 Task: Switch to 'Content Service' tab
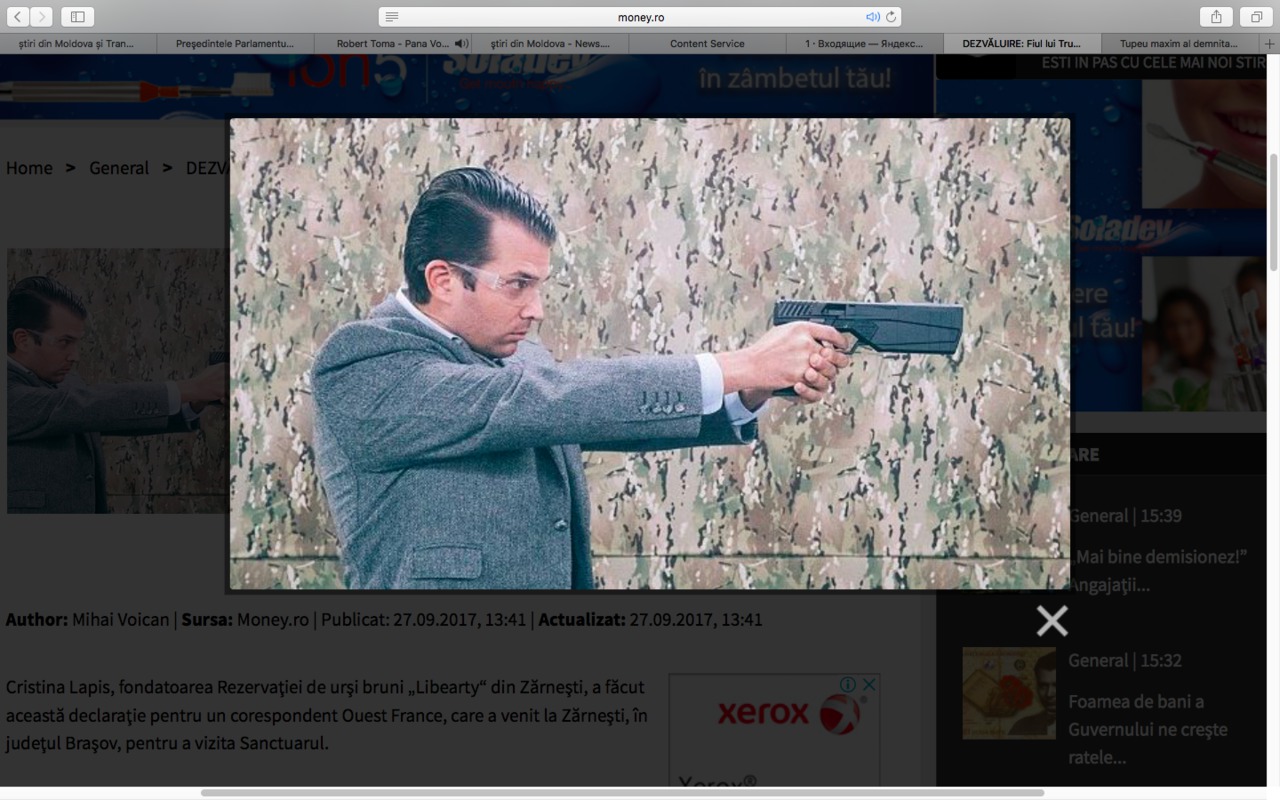707,44
